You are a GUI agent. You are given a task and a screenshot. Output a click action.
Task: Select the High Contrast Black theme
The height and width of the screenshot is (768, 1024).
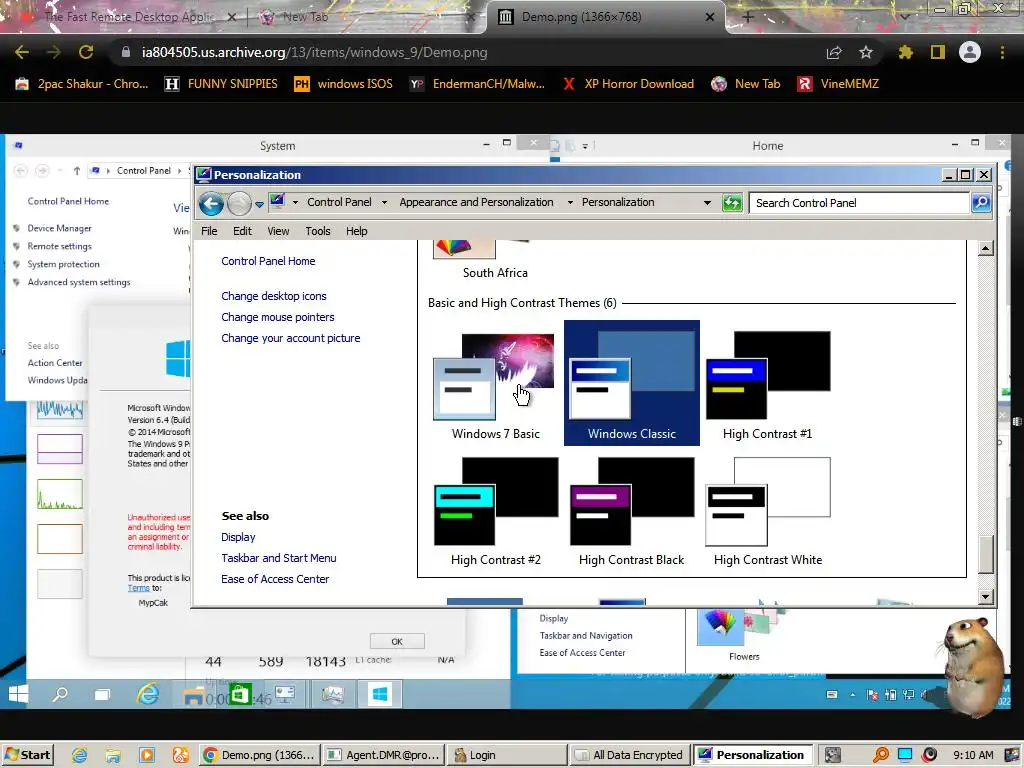click(632, 511)
